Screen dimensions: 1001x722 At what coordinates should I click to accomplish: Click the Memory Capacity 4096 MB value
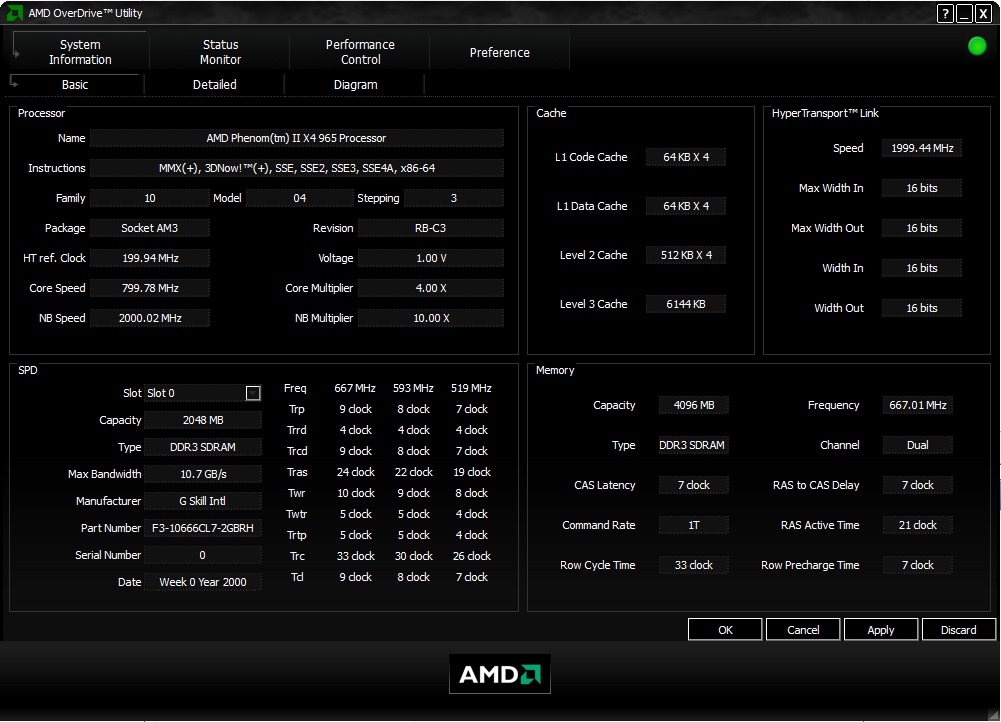pos(693,405)
